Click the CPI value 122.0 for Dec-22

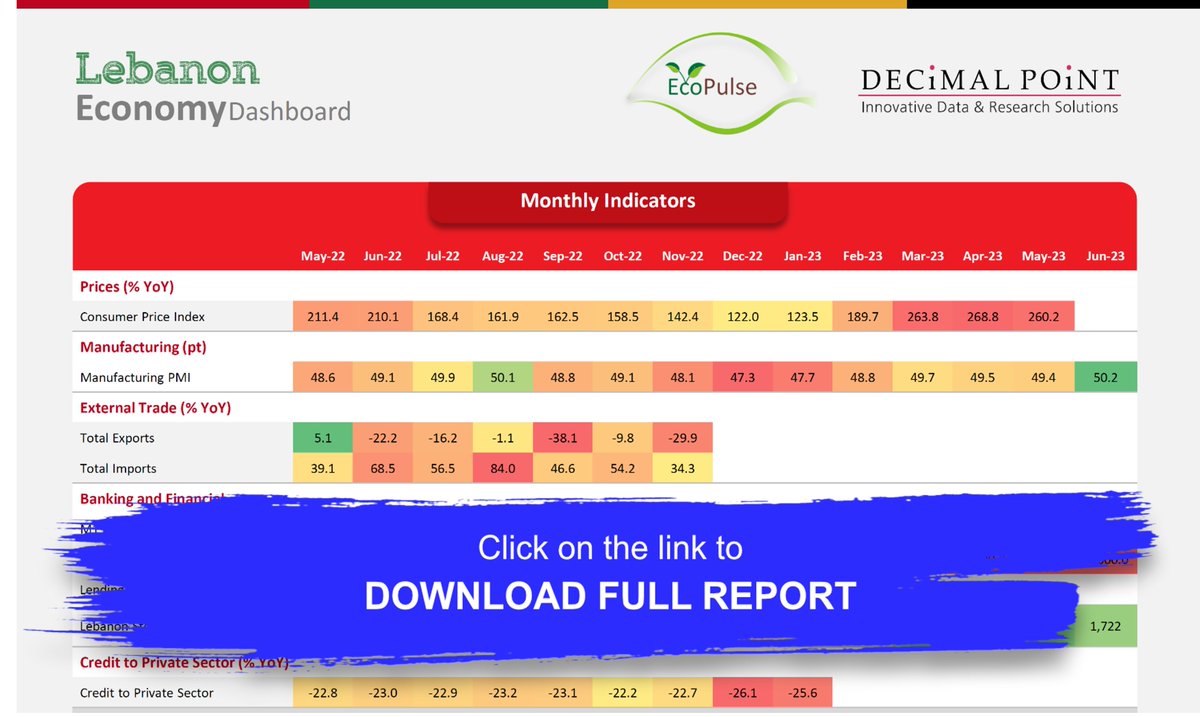[742, 317]
